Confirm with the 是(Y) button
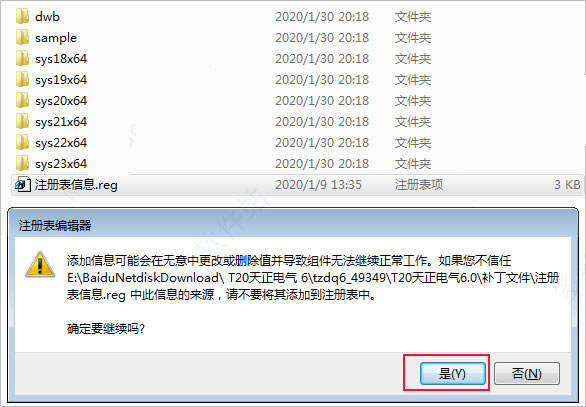This screenshot has height=407, width=586. click(453, 373)
